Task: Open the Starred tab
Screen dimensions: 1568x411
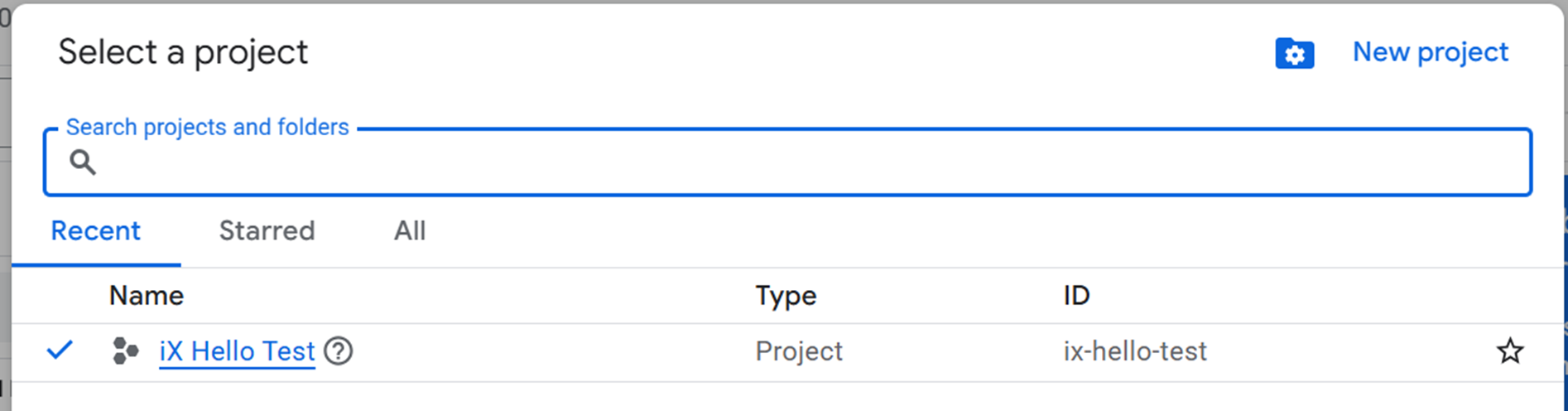Action: [267, 231]
